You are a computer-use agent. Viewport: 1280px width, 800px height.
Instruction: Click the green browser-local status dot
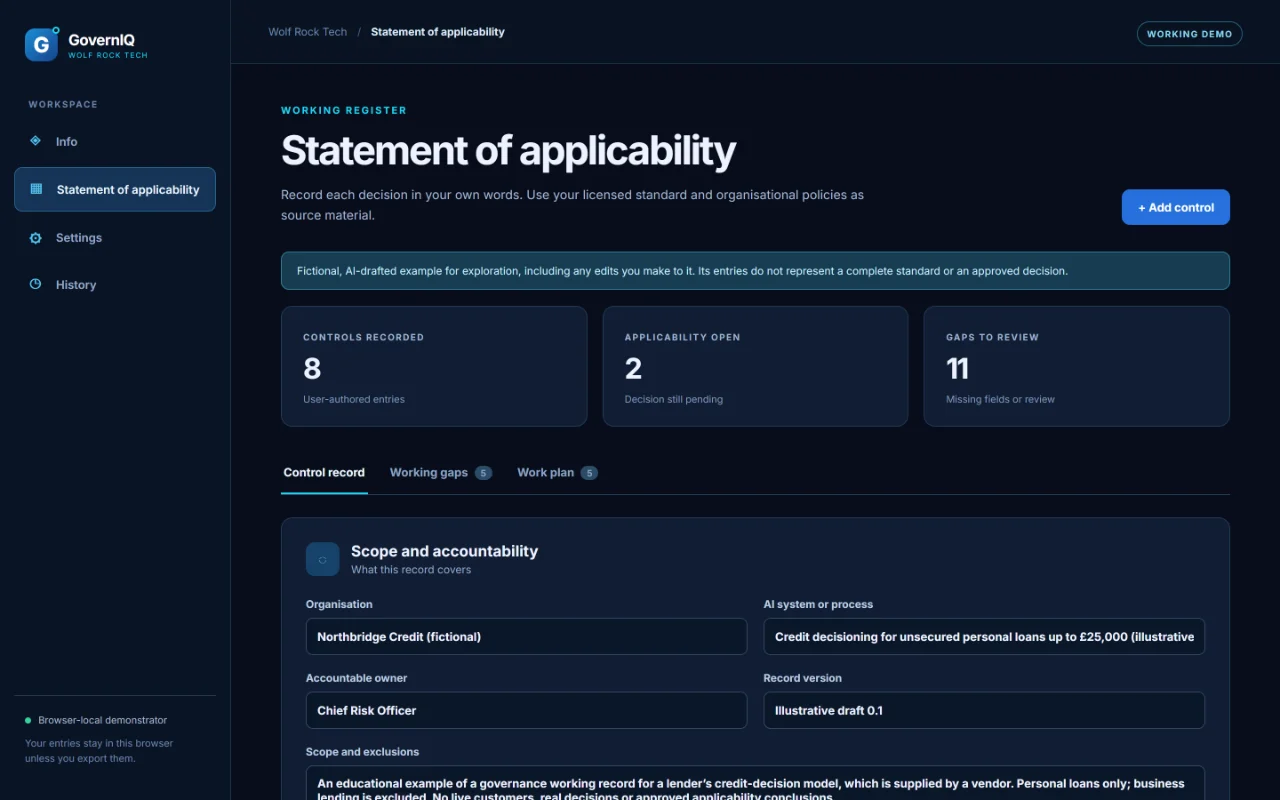coord(28,720)
